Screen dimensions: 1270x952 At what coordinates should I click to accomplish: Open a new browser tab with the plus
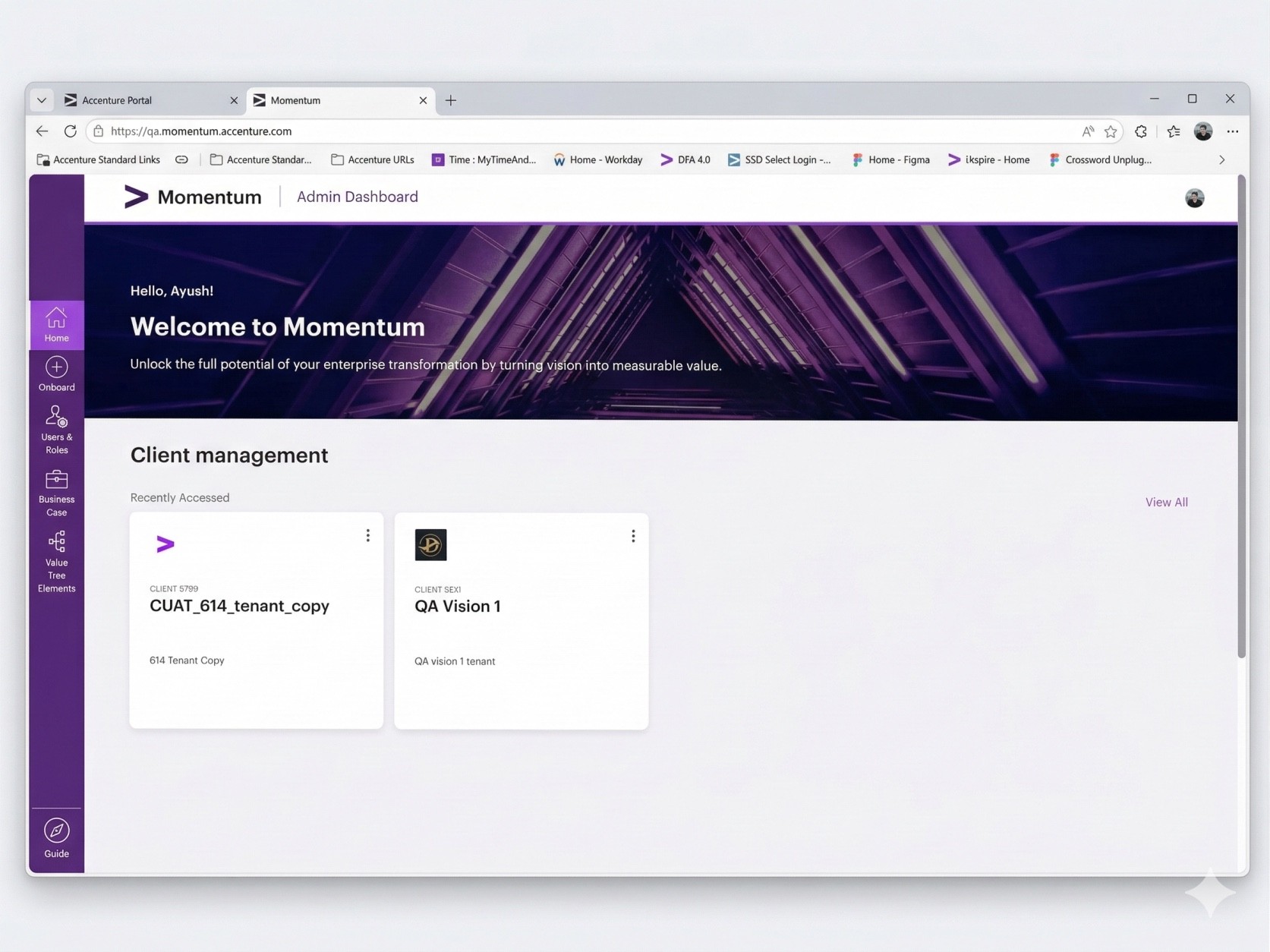point(451,100)
